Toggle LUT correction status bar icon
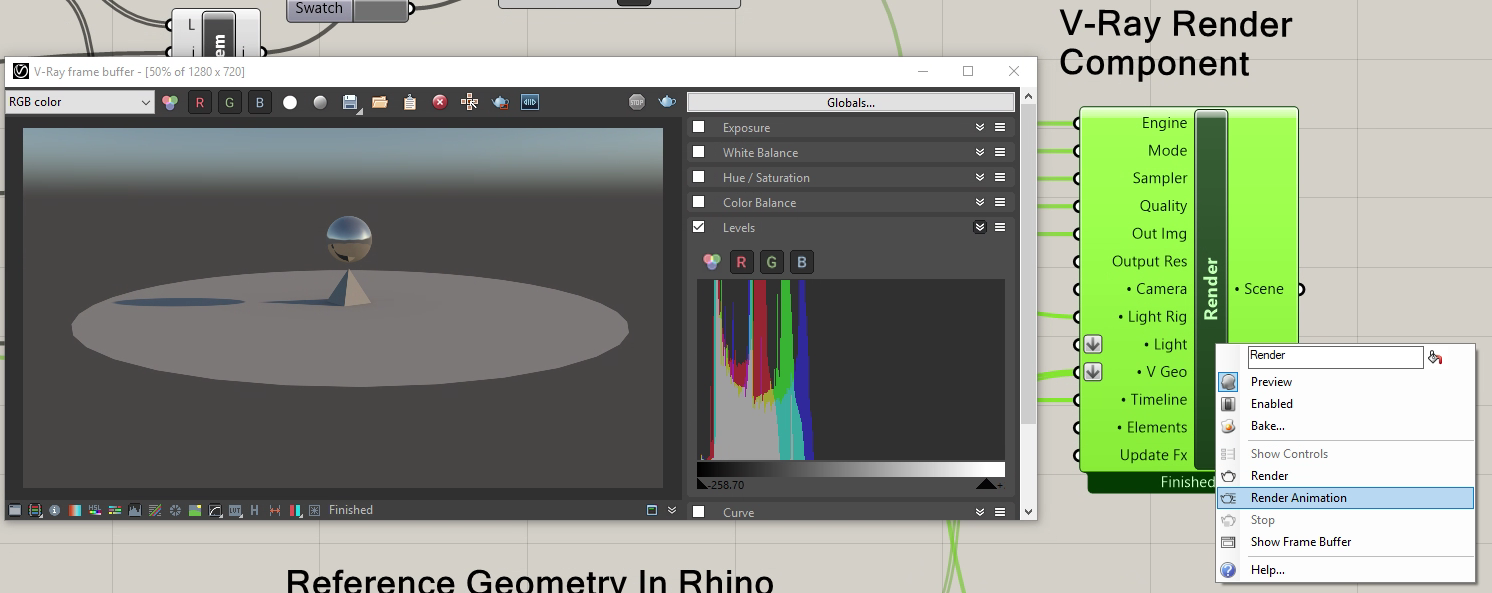Image resolution: width=1492 pixels, height=593 pixels. click(x=235, y=510)
